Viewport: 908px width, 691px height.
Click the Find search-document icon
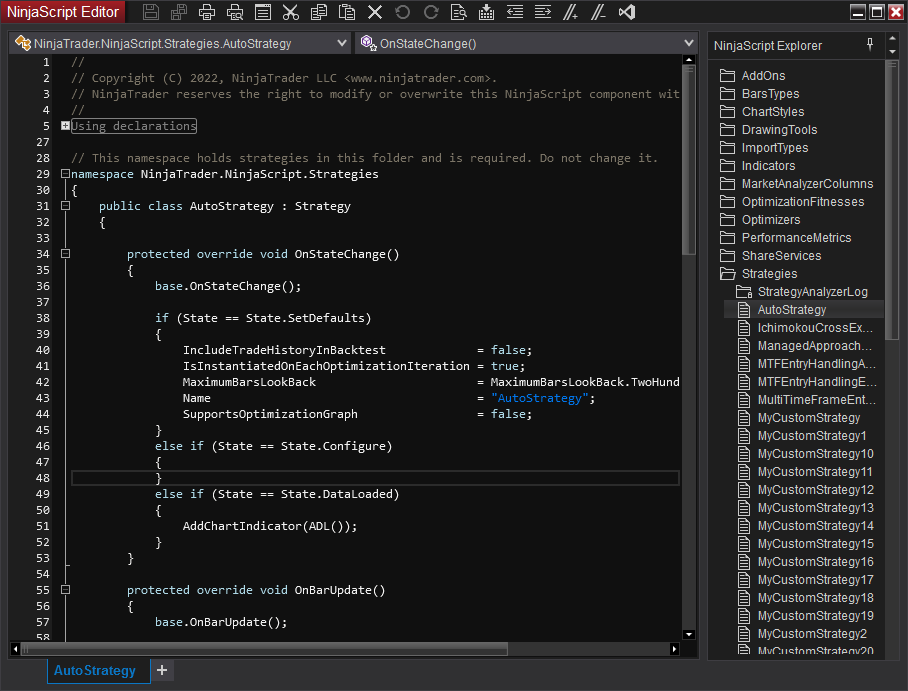(x=459, y=13)
